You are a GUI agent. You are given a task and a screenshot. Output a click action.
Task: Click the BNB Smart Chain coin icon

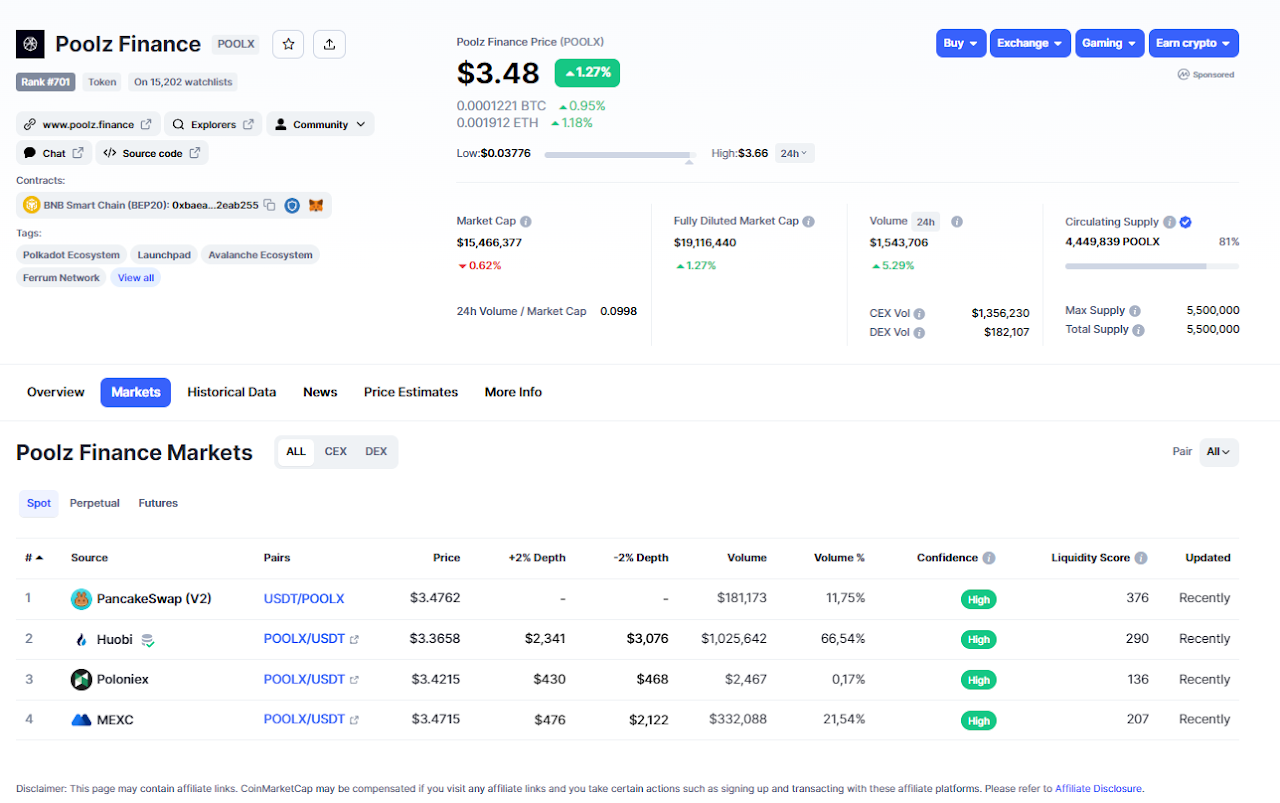31,205
